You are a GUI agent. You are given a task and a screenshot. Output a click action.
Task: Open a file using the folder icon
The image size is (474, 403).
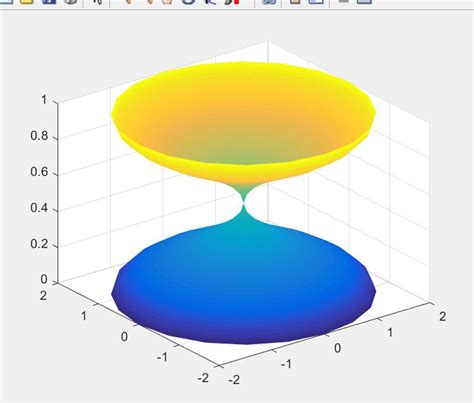click(x=28, y=1)
